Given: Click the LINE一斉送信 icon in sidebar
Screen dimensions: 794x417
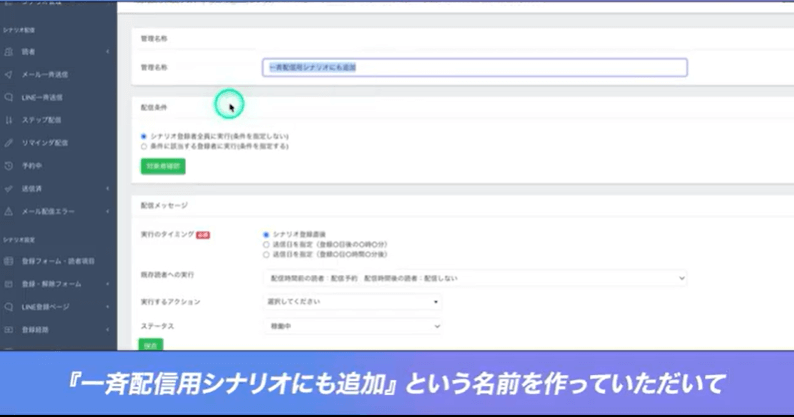Looking at the screenshot, I should coord(9,97).
